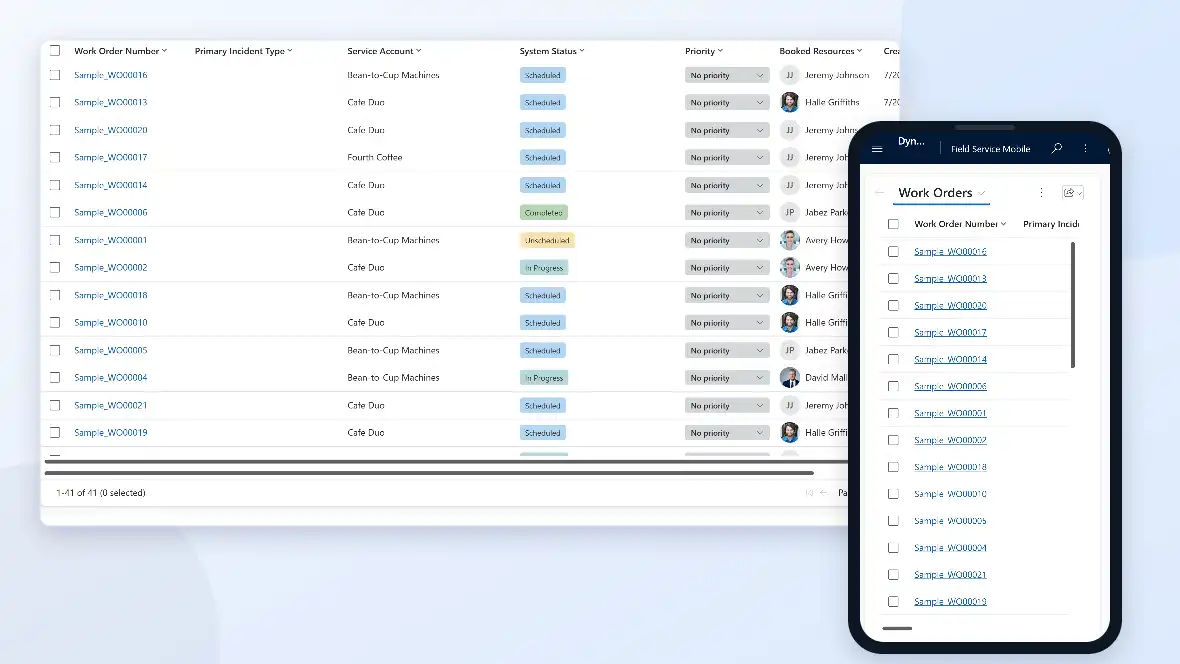
Task: Click Halle avatar in the WO00019 row
Action: click(789, 433)
